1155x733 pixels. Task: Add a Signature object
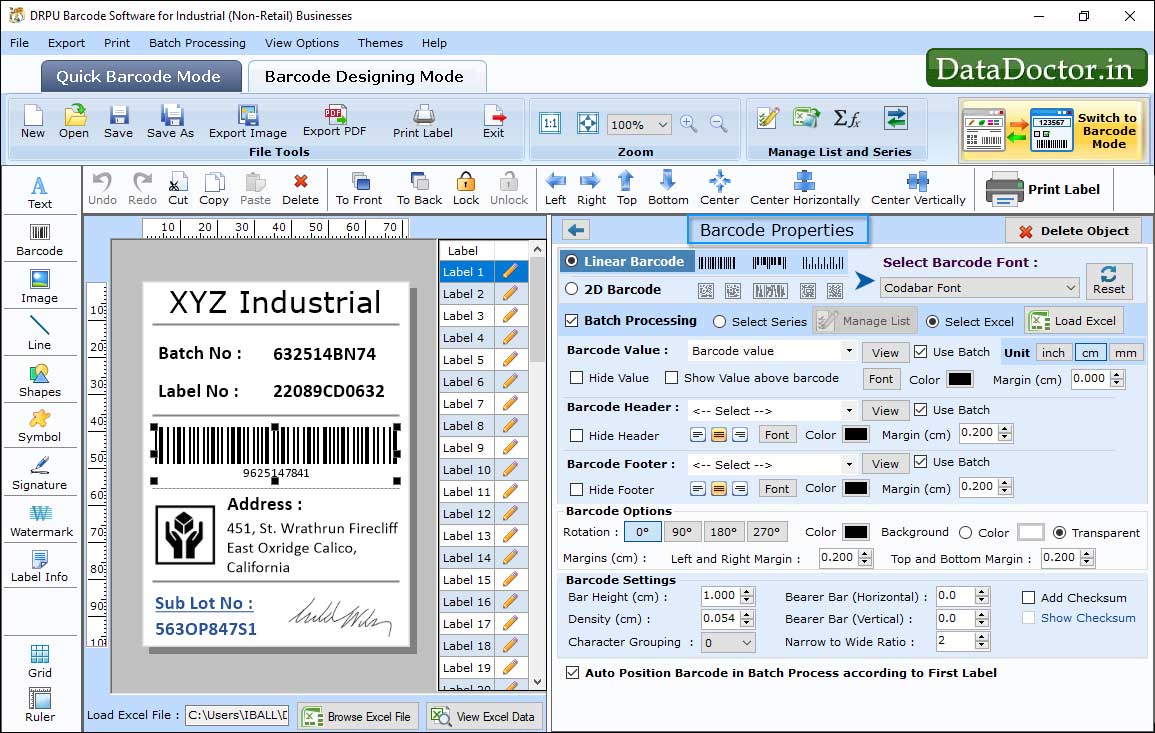tap(40, 474)
